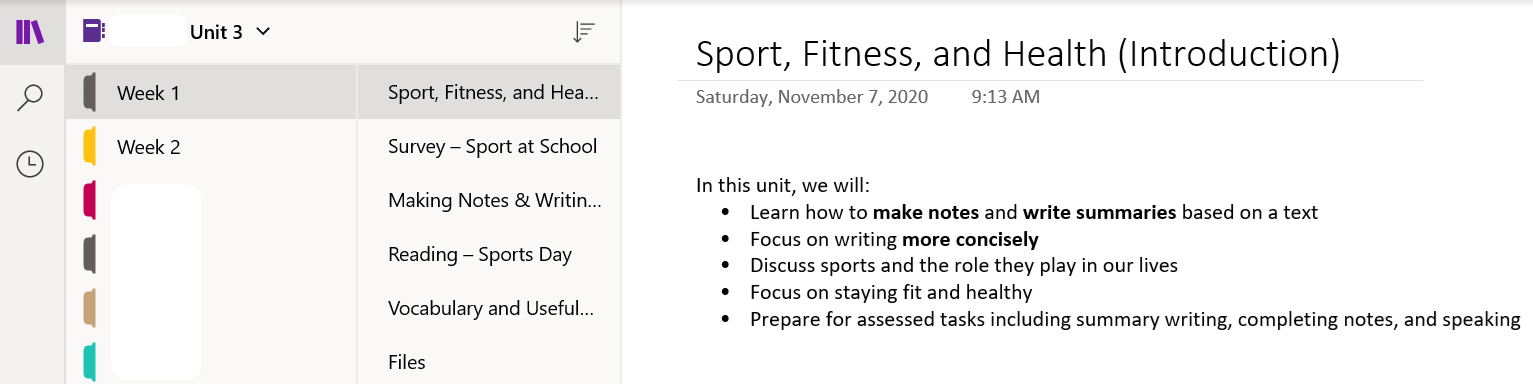Open the sort pages icon
The height and width of the screenshot is (384, 1533).
pos(583,32)
